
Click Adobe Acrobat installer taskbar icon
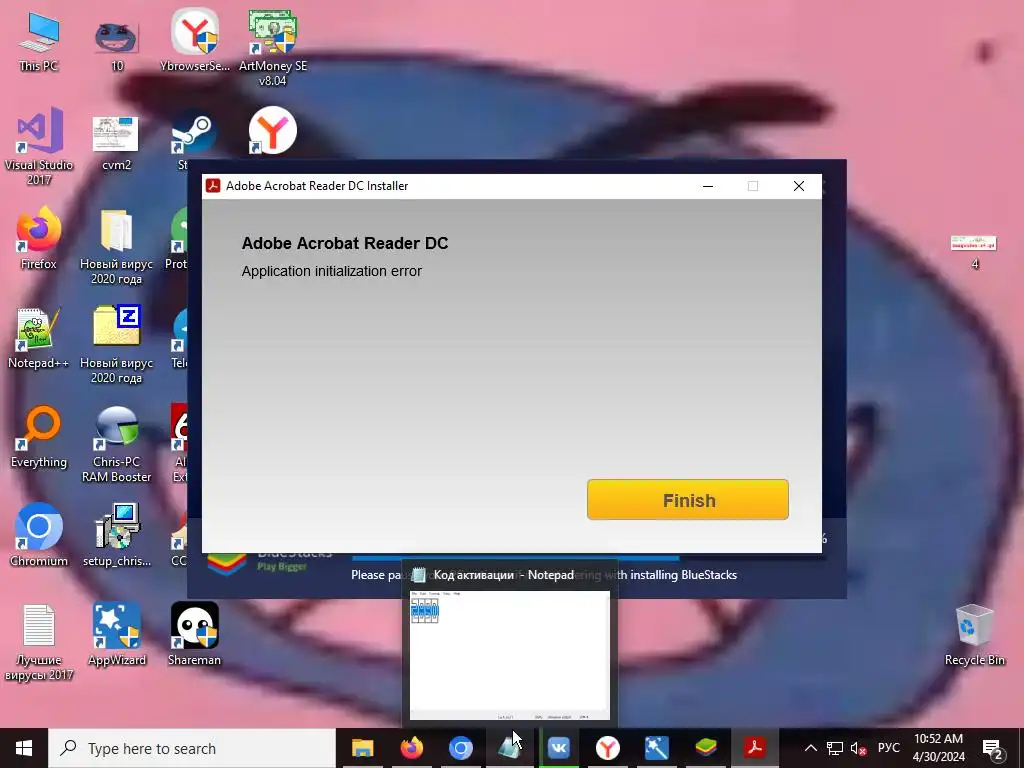tap(754, 748)
